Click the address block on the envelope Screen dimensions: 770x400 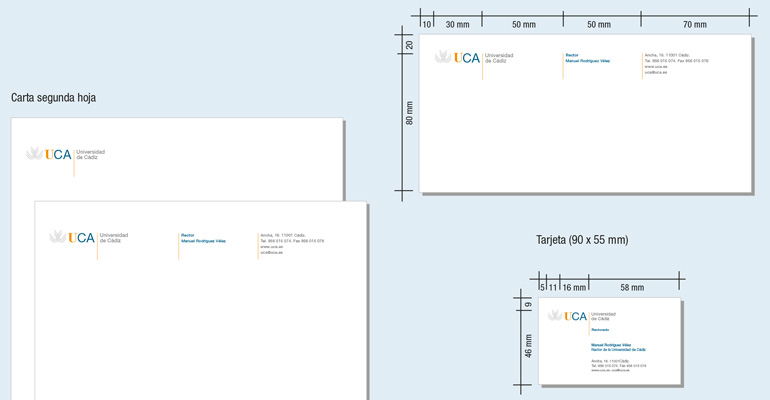click(676, 63)
